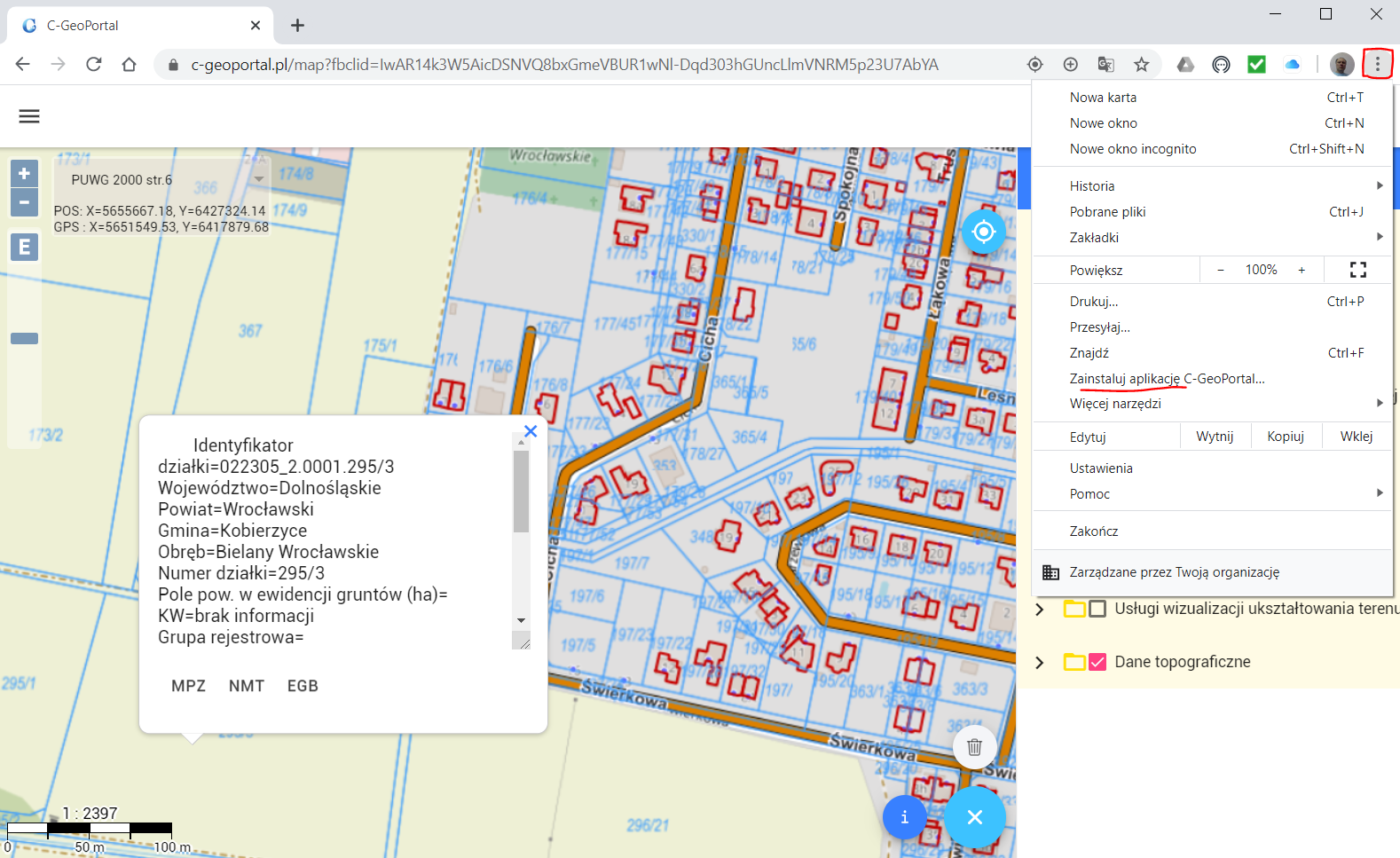Screen dimensions: 1400x858
Task: Open Ustawienia from Chrome menu
Action: point(1213,468)
